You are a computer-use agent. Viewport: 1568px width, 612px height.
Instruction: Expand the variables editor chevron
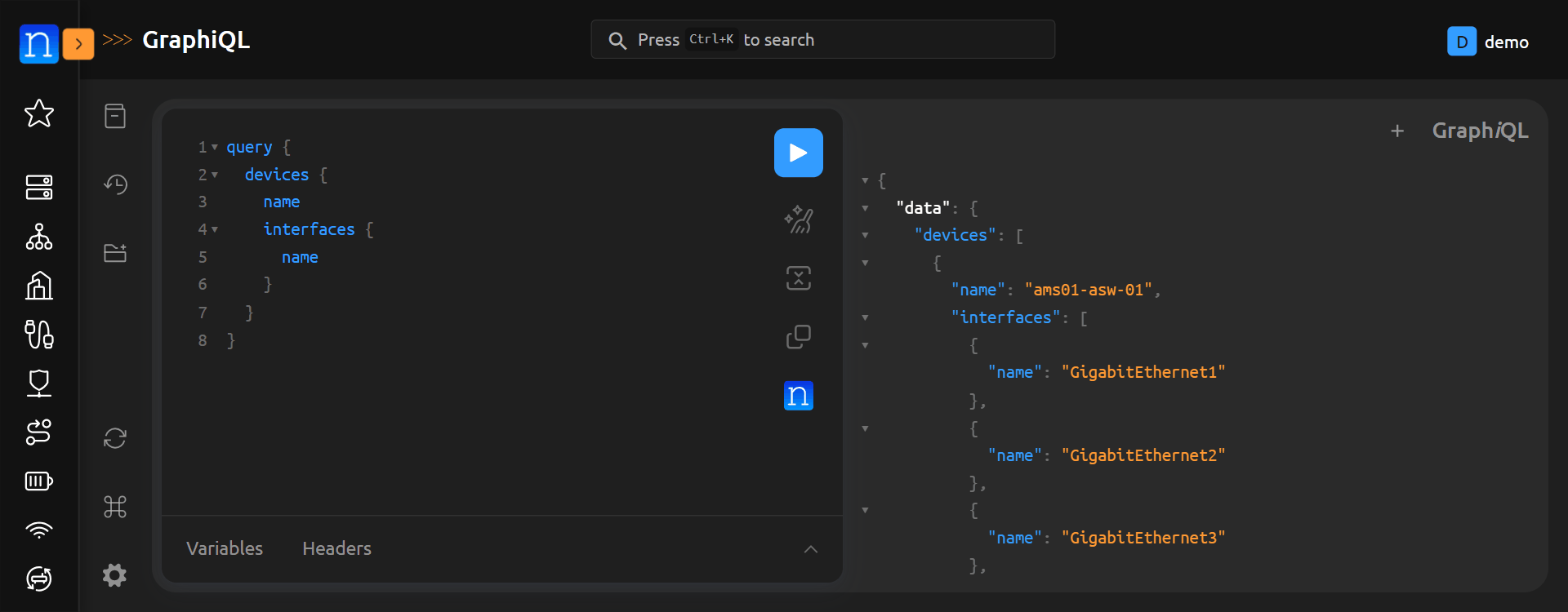[x=810, y=549]
